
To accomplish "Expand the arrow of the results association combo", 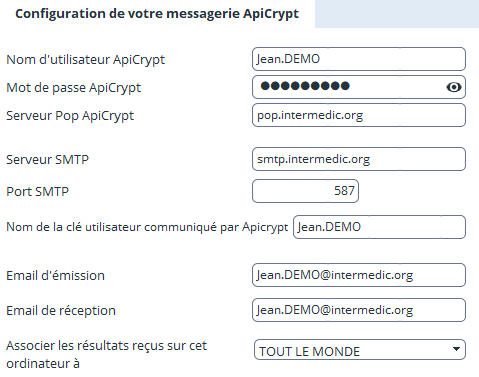I will [x=456, y=349].
